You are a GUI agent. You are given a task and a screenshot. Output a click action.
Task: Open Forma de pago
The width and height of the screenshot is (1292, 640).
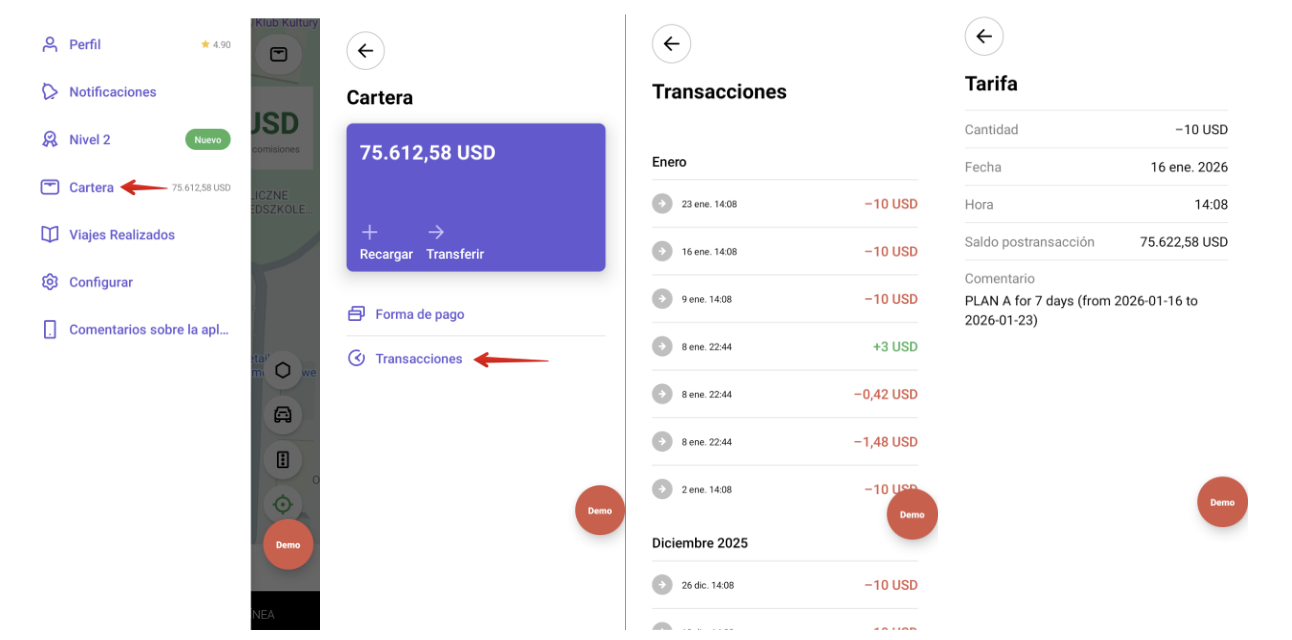pos(419,314)
